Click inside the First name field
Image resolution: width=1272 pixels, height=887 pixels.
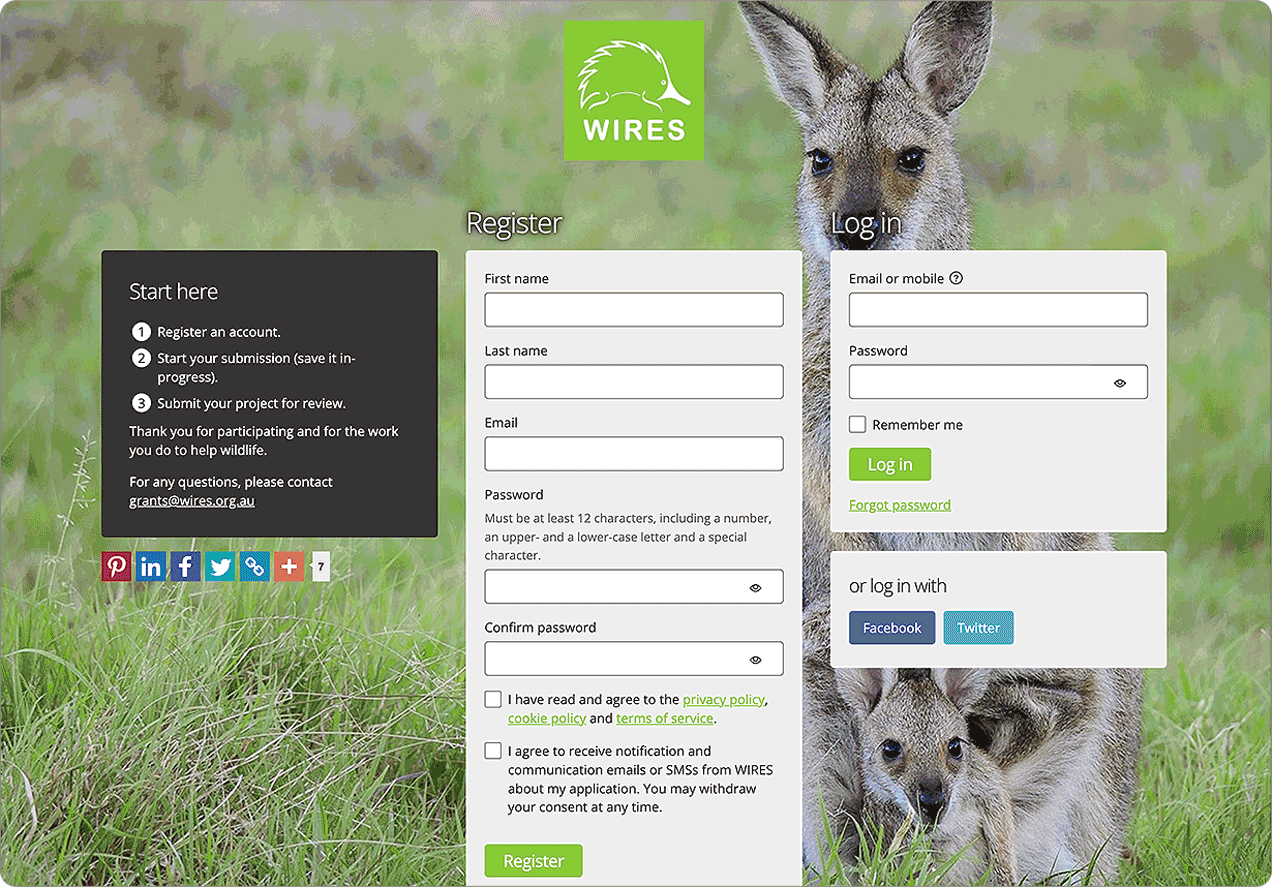(x=633, y=309)
